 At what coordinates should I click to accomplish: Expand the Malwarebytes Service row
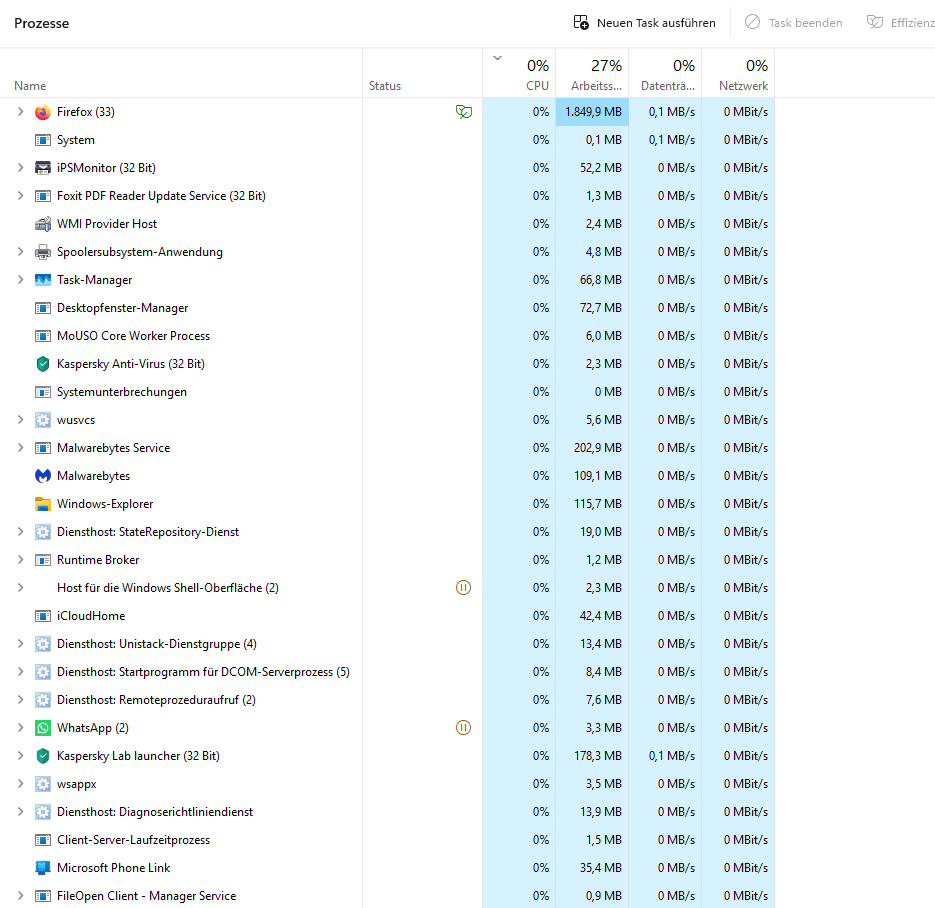20,448
